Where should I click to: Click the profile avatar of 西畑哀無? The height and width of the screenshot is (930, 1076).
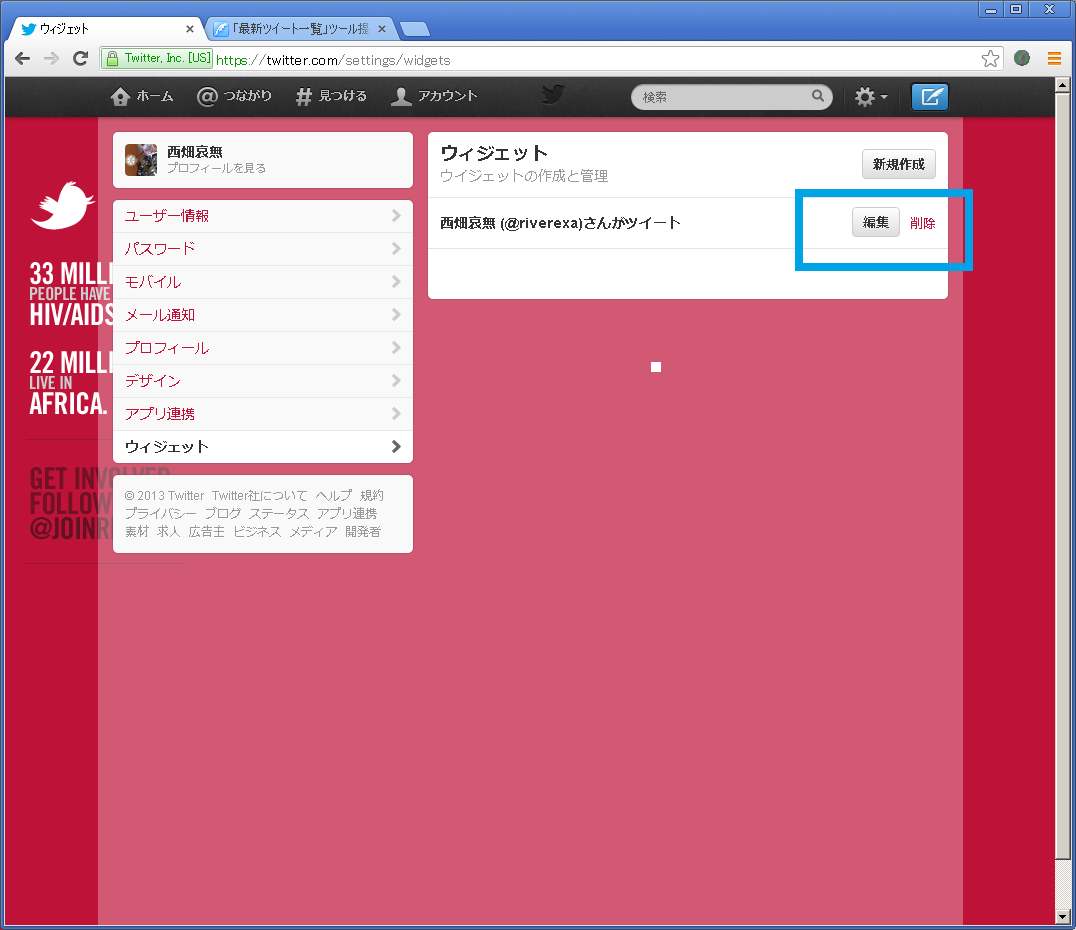click(141, 160)
